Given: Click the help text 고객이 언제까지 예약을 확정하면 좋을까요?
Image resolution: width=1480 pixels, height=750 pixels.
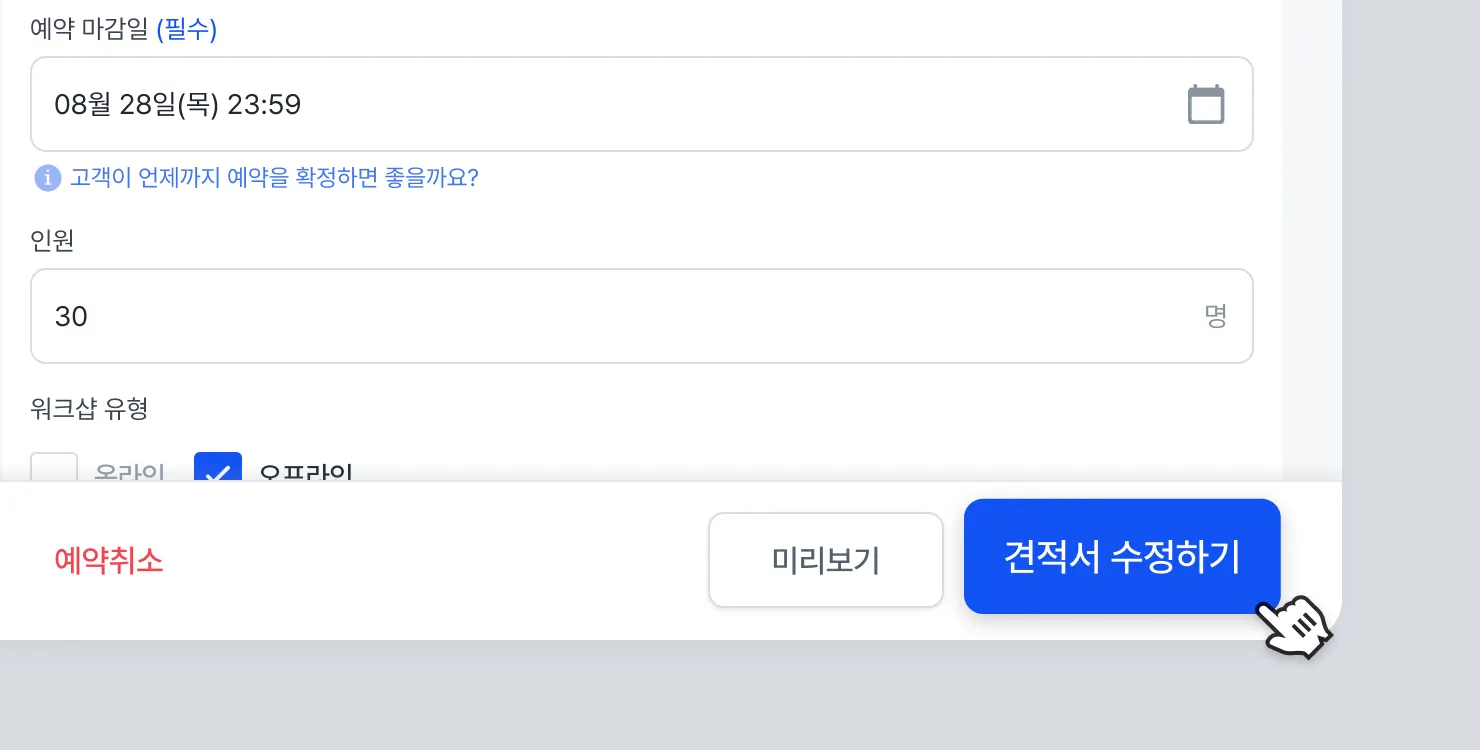Looking at the screenshot, I should [274, 178].
